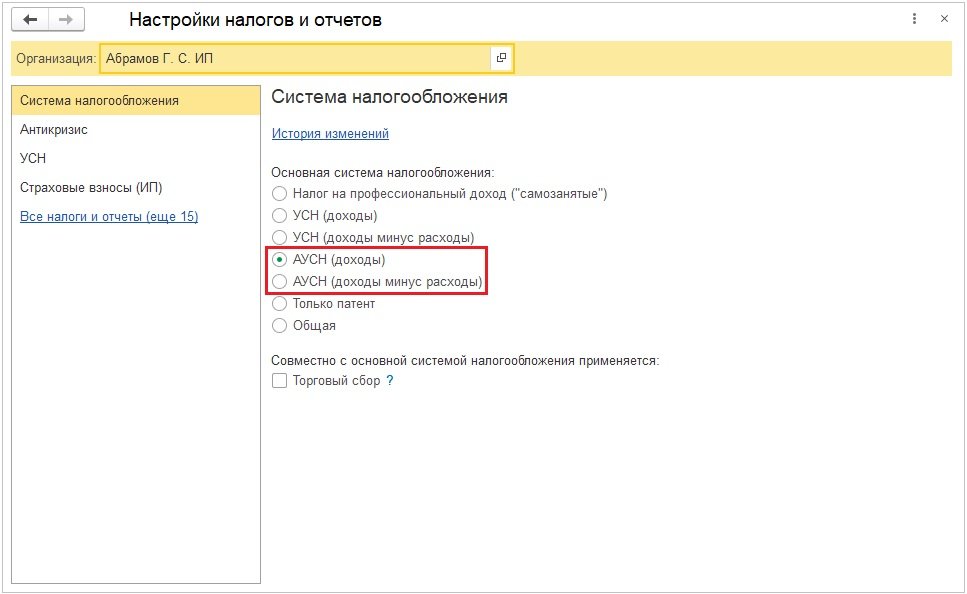
Task: Open История изменений link
Action: (330, 134)
